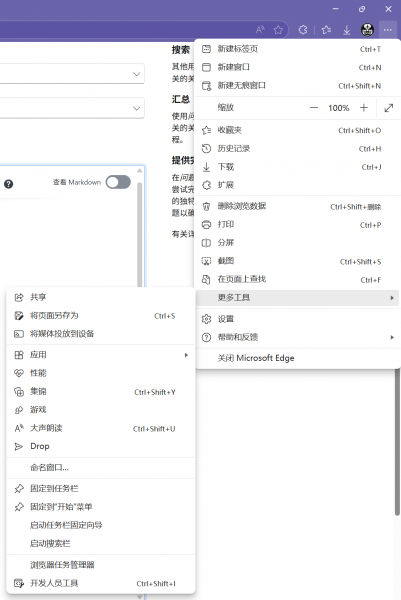The width and height of the screenshot is (401, 600).
Task: Open 设置 settings entry
Action: pyautogui.click(x=295, y=319)
